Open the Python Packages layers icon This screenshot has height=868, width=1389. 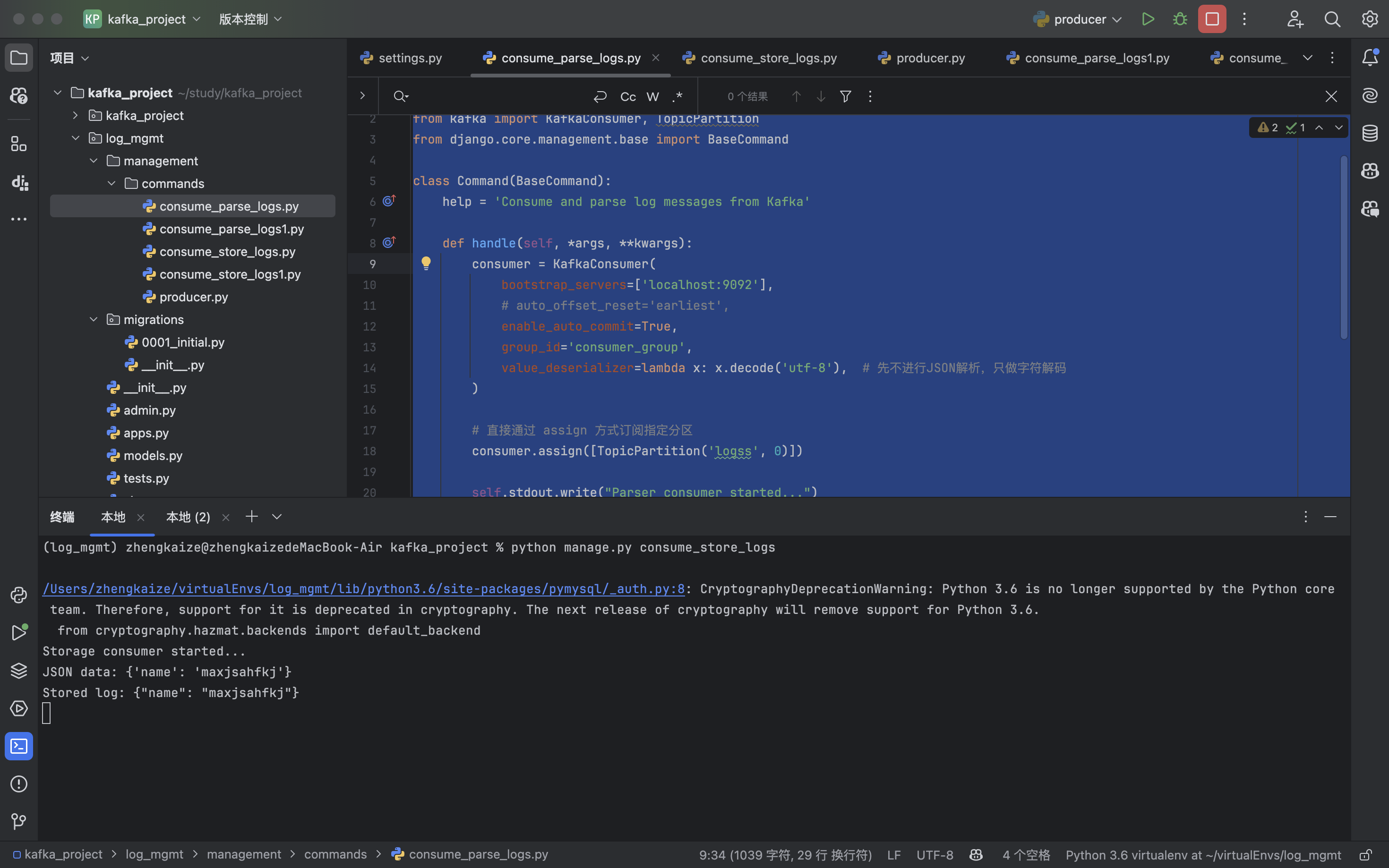coord(18,671)
